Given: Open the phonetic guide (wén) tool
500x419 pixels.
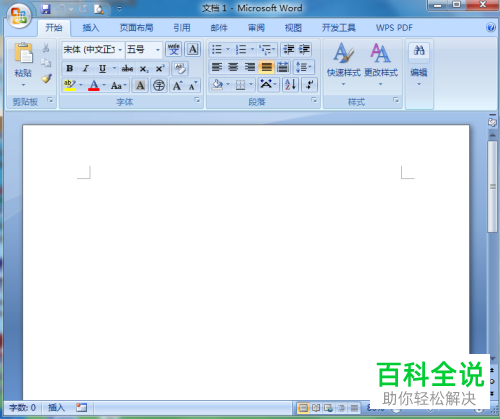Looking at the screenshot, I should point(173,50).
